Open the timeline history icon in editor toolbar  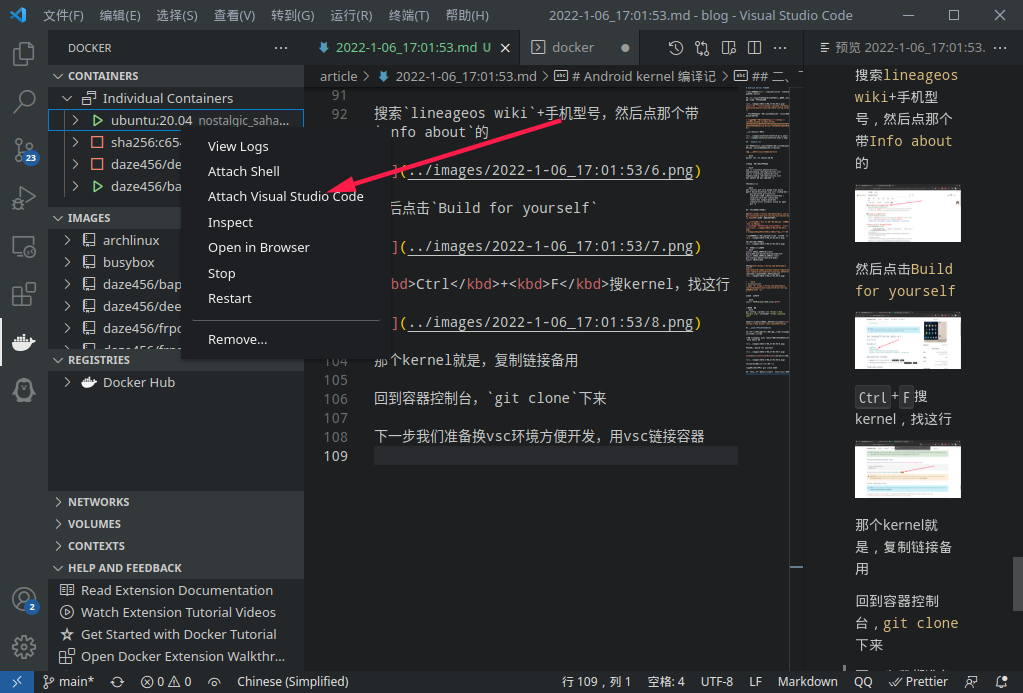(676, 47)
